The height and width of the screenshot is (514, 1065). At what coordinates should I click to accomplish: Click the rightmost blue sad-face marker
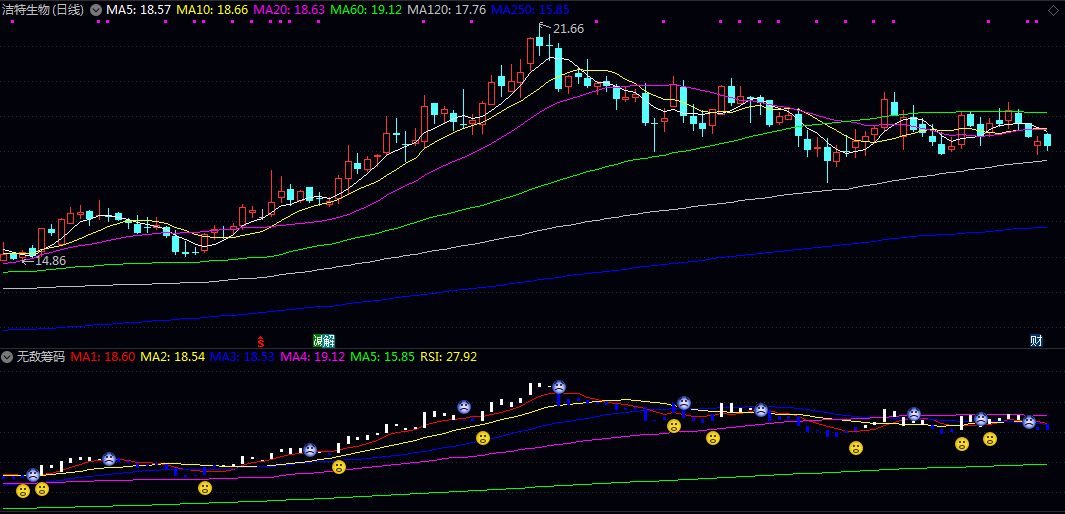tap(1029, 422)
